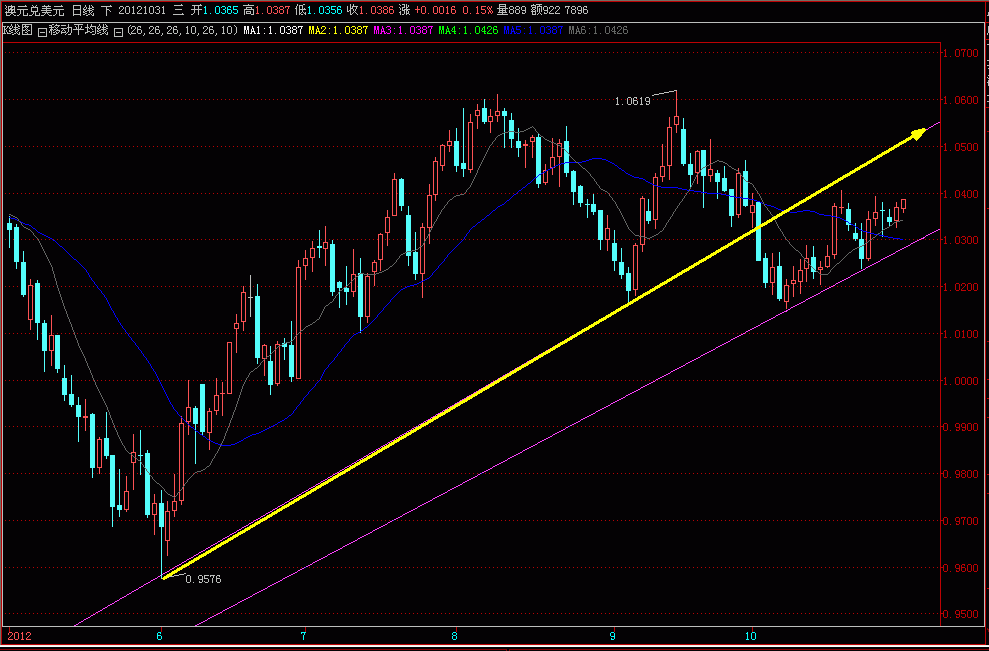Click the close price 收1.0386
The image size is (989, 651).
tap(370, 11)
